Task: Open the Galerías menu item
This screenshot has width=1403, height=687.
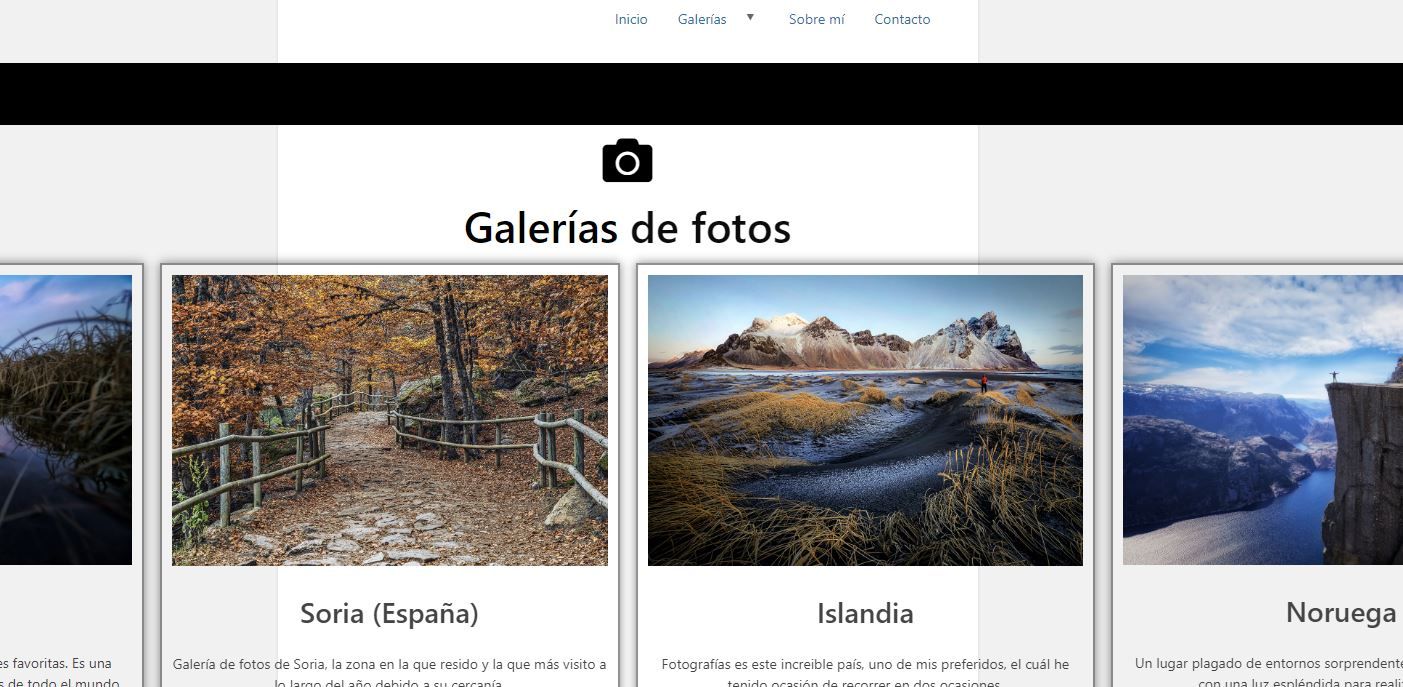Action: (702, 19)
